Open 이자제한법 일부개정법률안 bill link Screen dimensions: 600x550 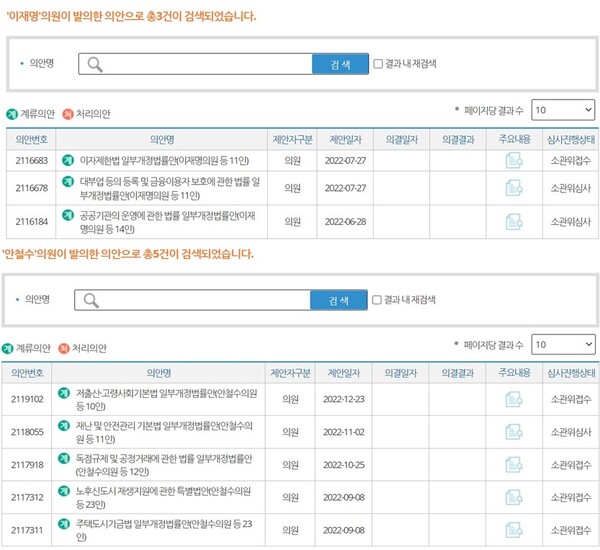pos(164,161)
